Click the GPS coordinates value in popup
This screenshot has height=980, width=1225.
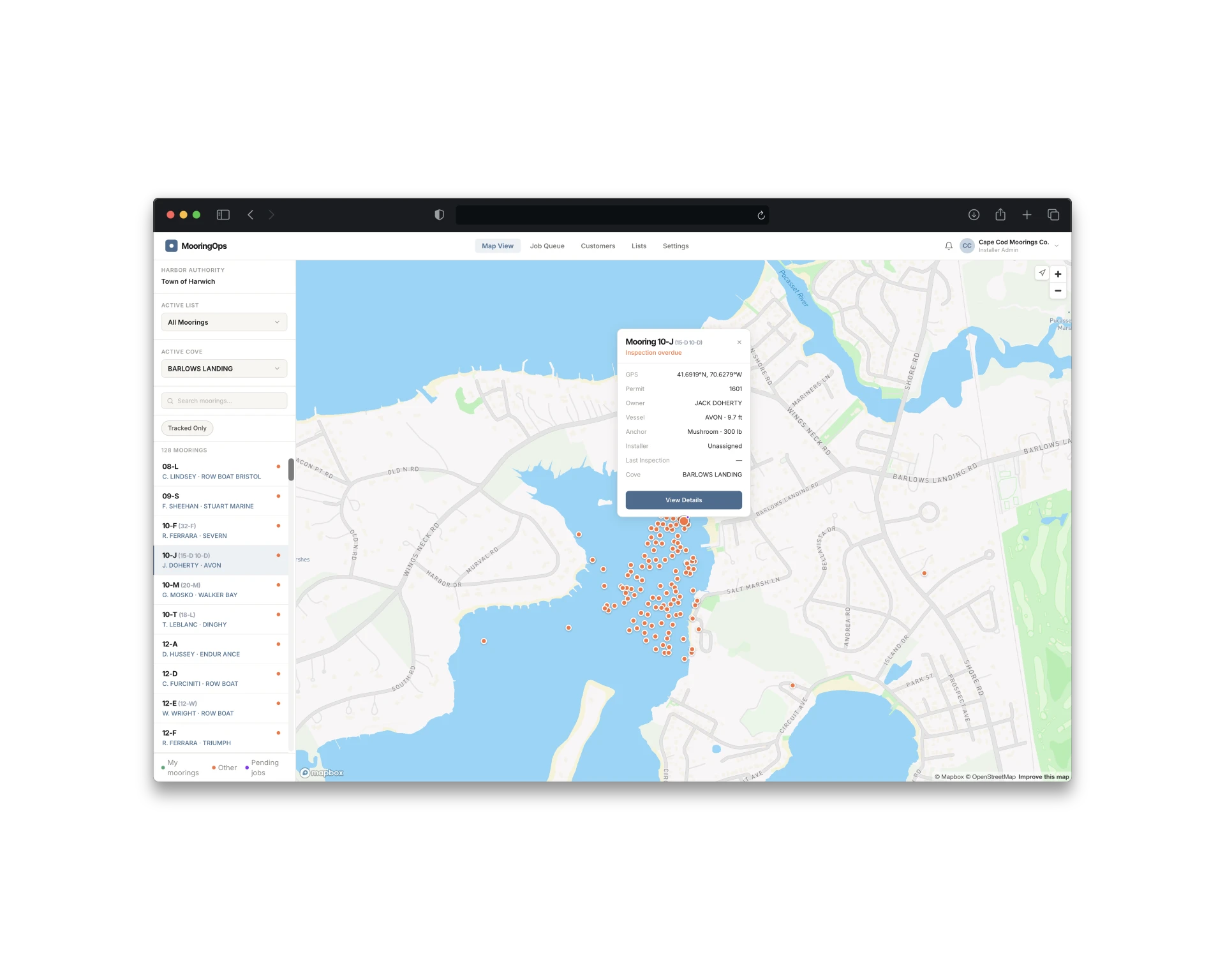tap(709, 375)
